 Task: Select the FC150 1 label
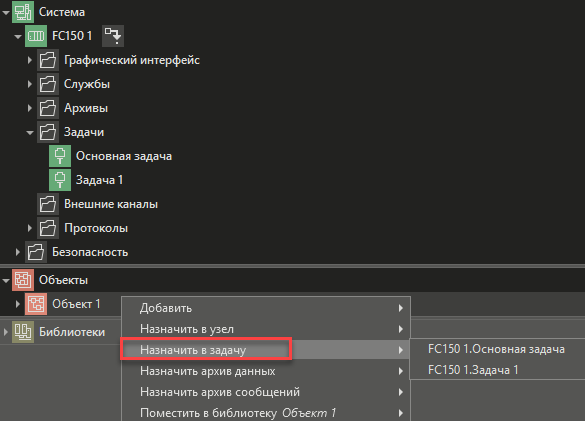(x=72, y=36)
